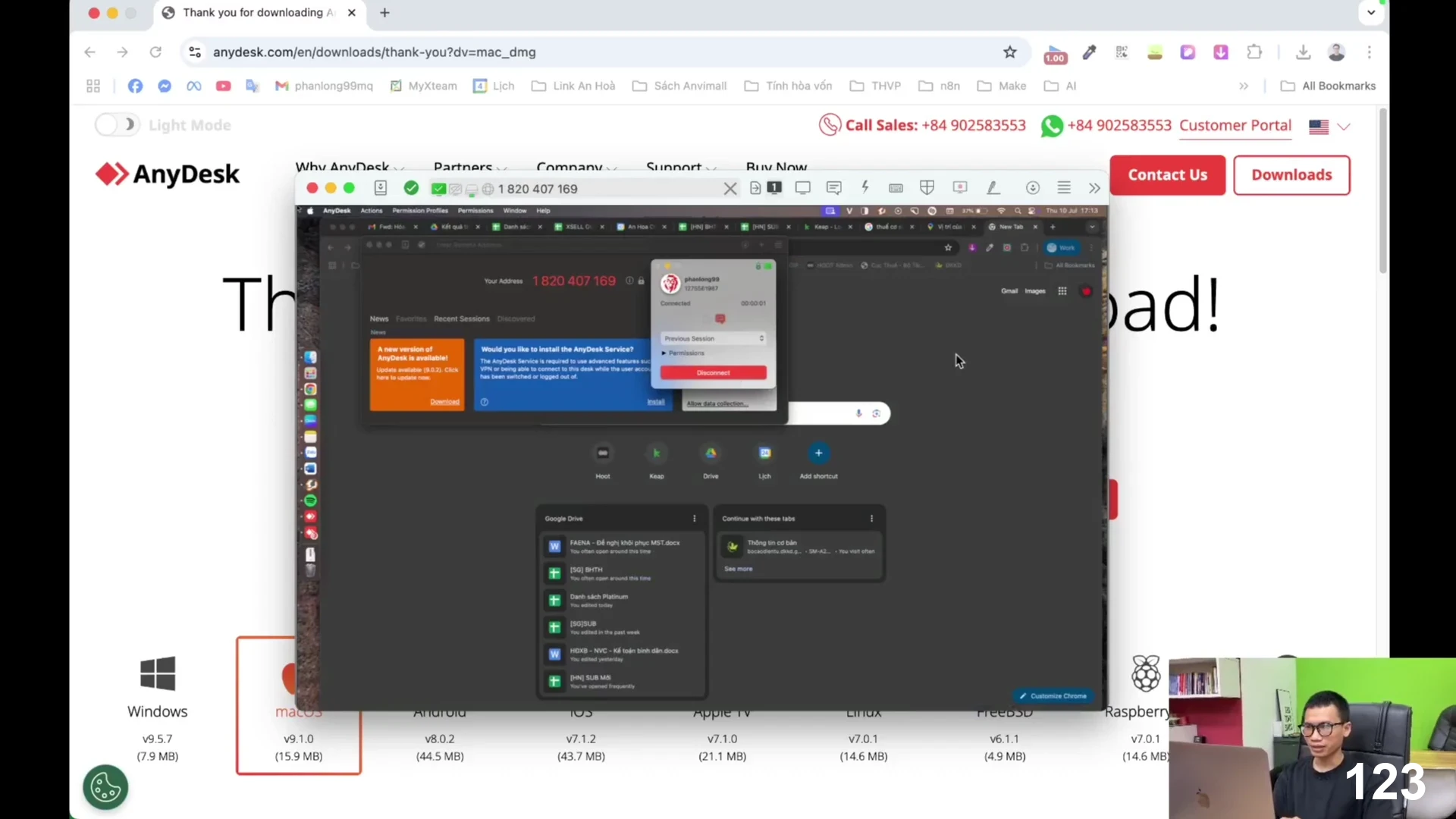Expand the Sách Anvimall bookmark folder
Viewport: 1456px width, 819px height.
pos(679,86)
